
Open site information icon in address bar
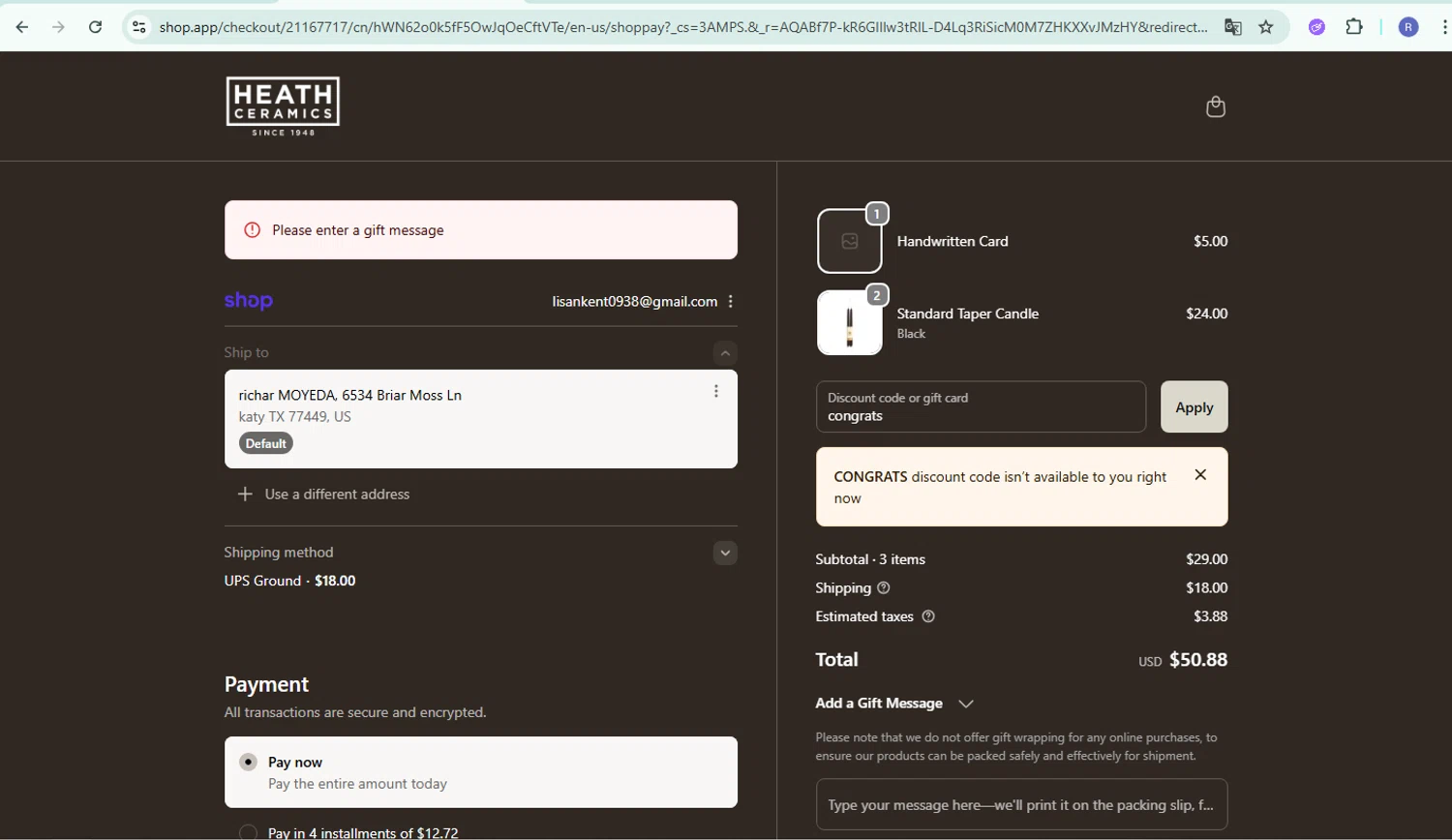coord(139,27)
